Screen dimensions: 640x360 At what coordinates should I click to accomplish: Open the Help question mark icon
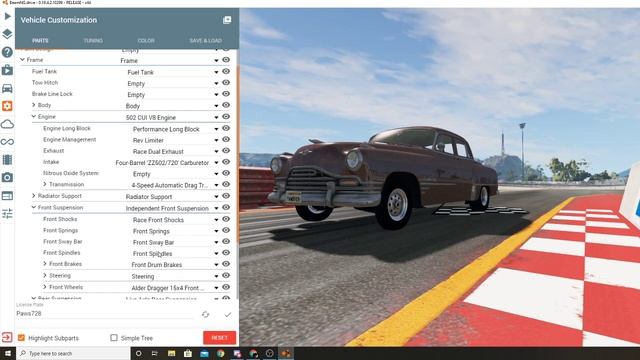tap(7, 52)
